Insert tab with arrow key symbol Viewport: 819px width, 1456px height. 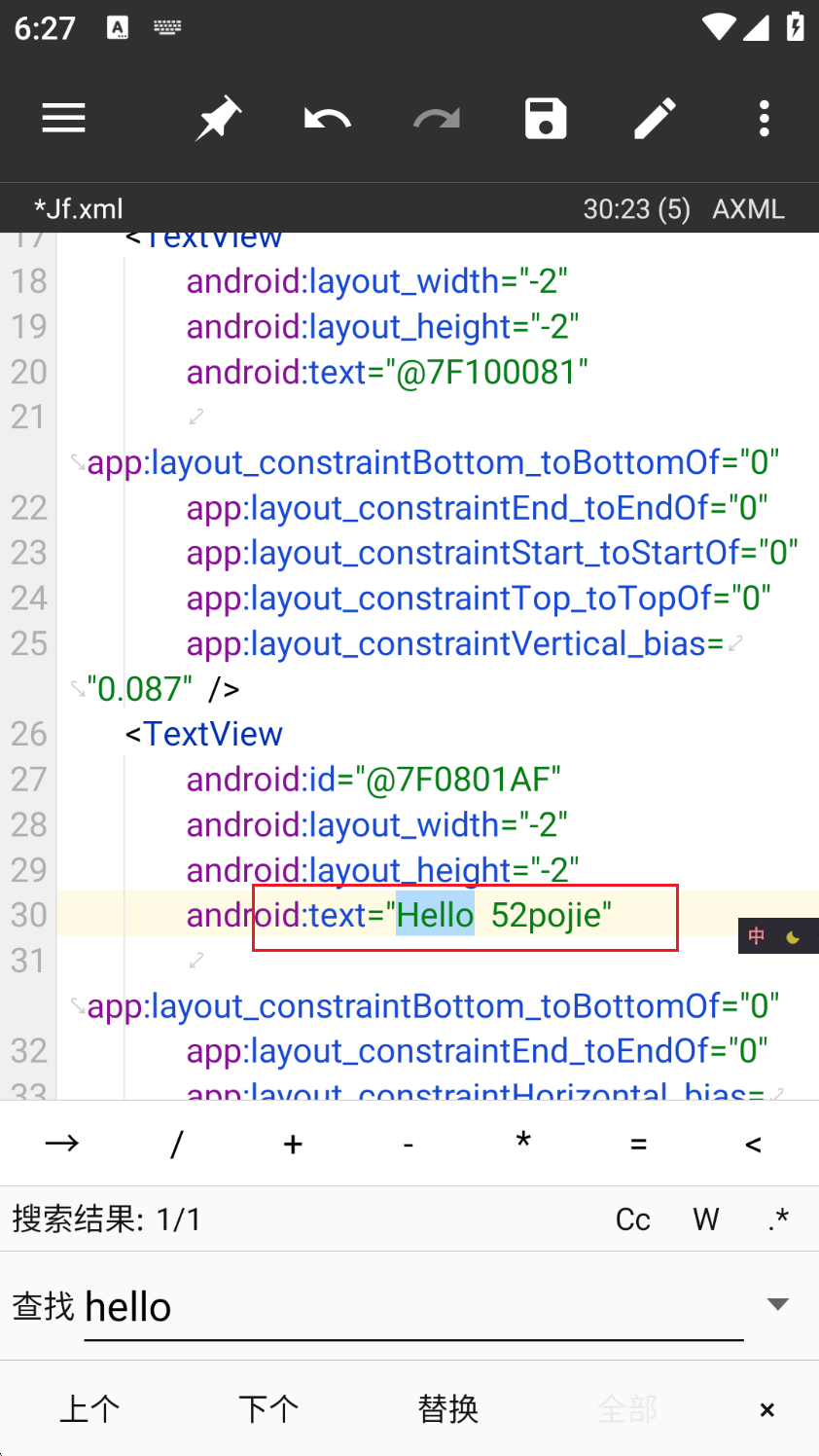61,1144
